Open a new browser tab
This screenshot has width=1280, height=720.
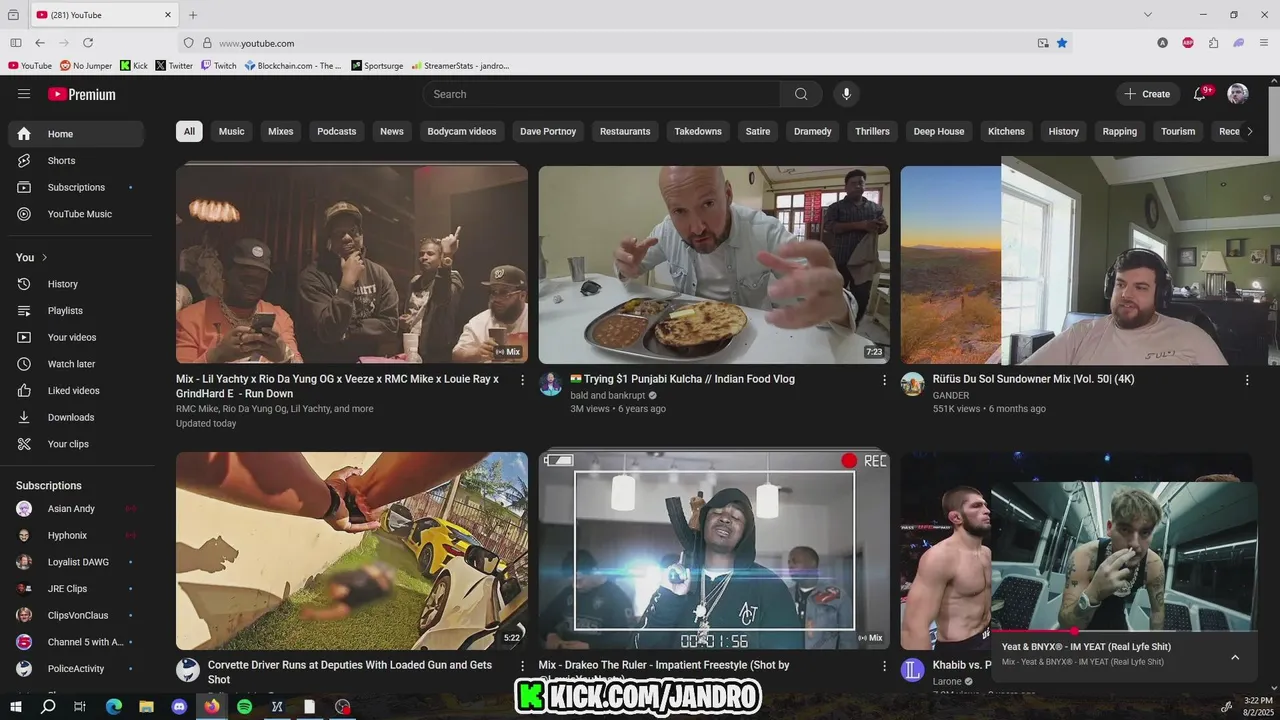coord(193,15)
